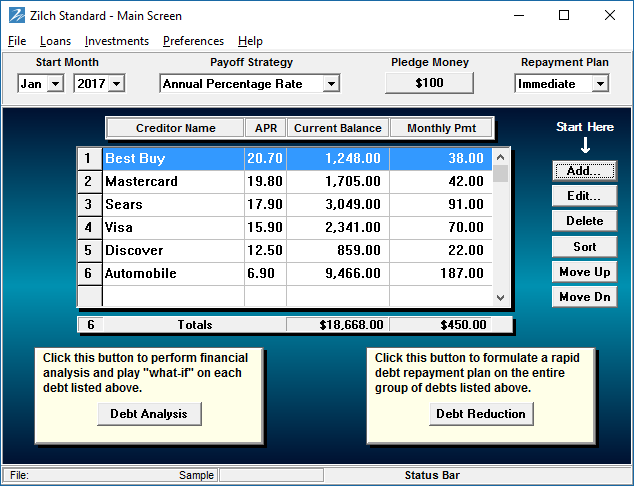Open the Help menu
Screen dimensions: 634x486
250,41
